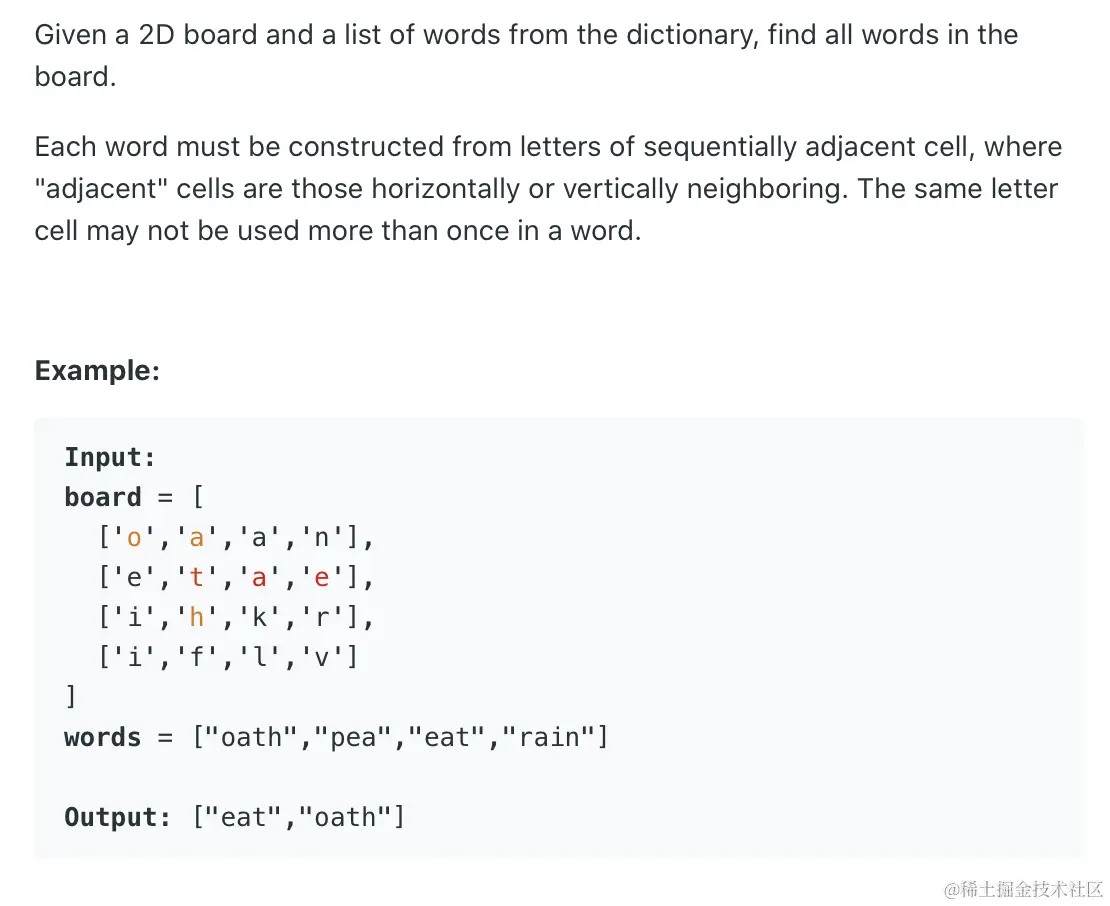1110x906 pixels.
Task: Click the orange 'h' in third board row
Action: click(197, 618)
